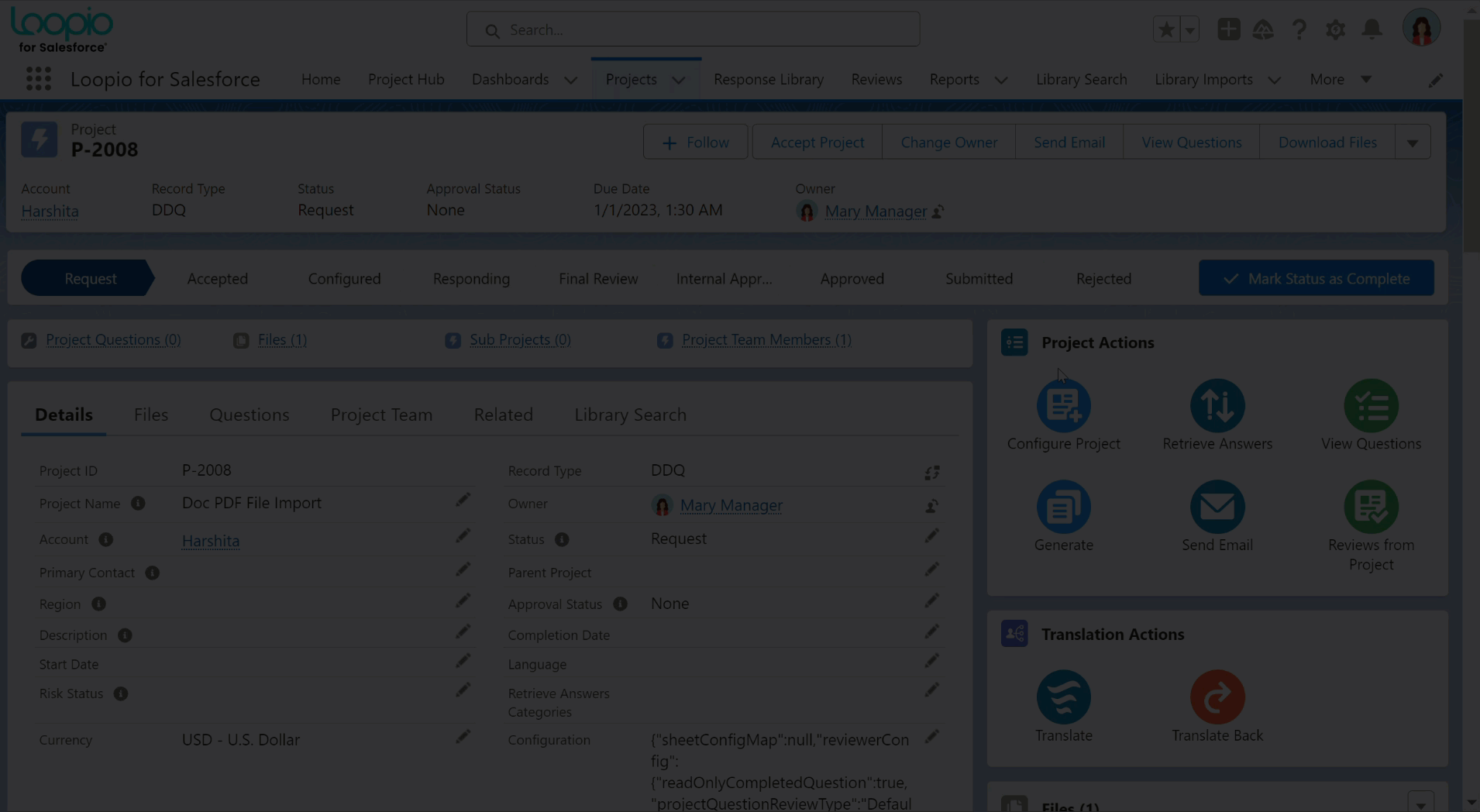Select the Submitted path stage

click(979, 279)
